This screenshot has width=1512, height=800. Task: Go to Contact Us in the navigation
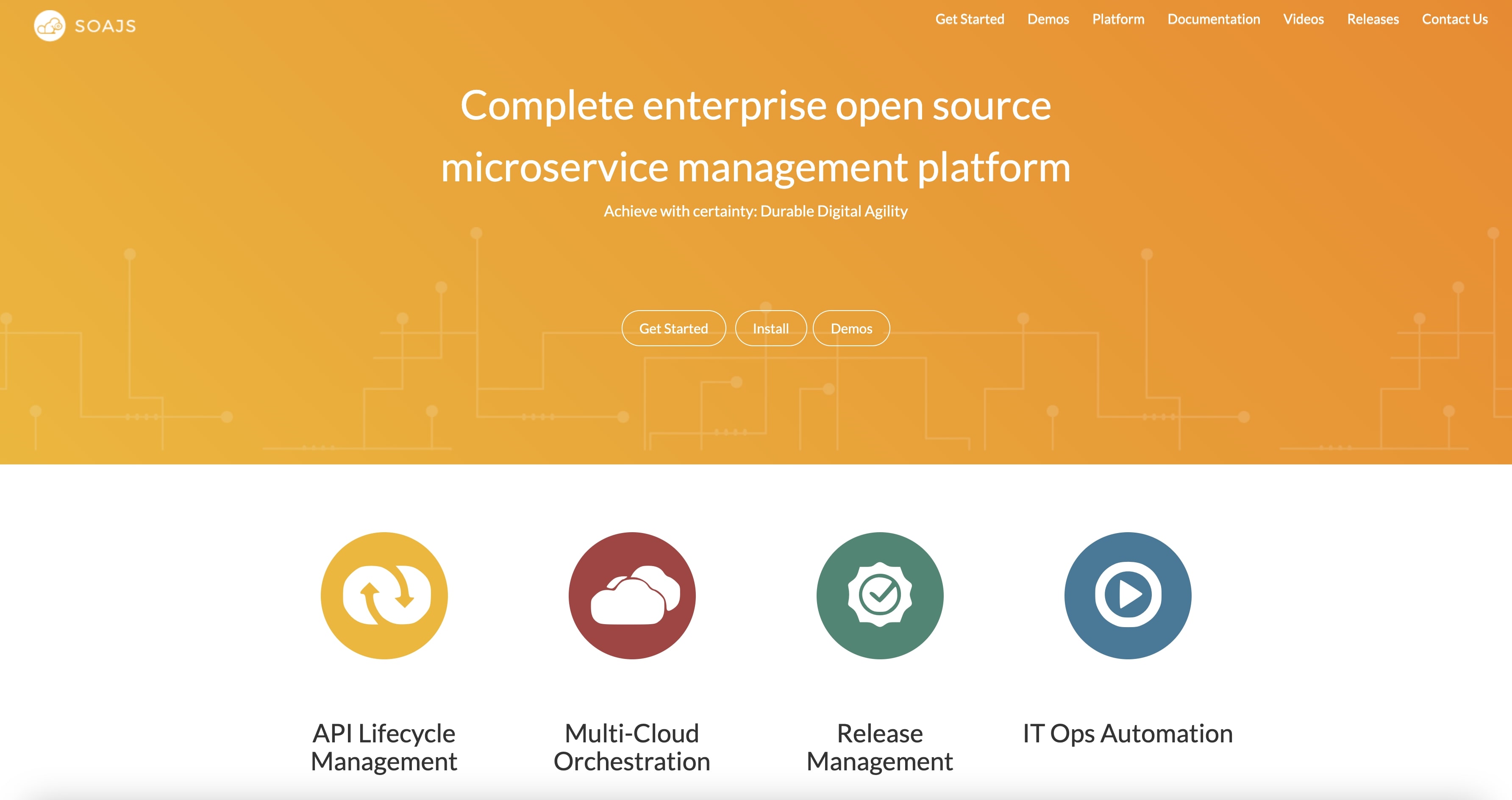[x=1454, y=19]
